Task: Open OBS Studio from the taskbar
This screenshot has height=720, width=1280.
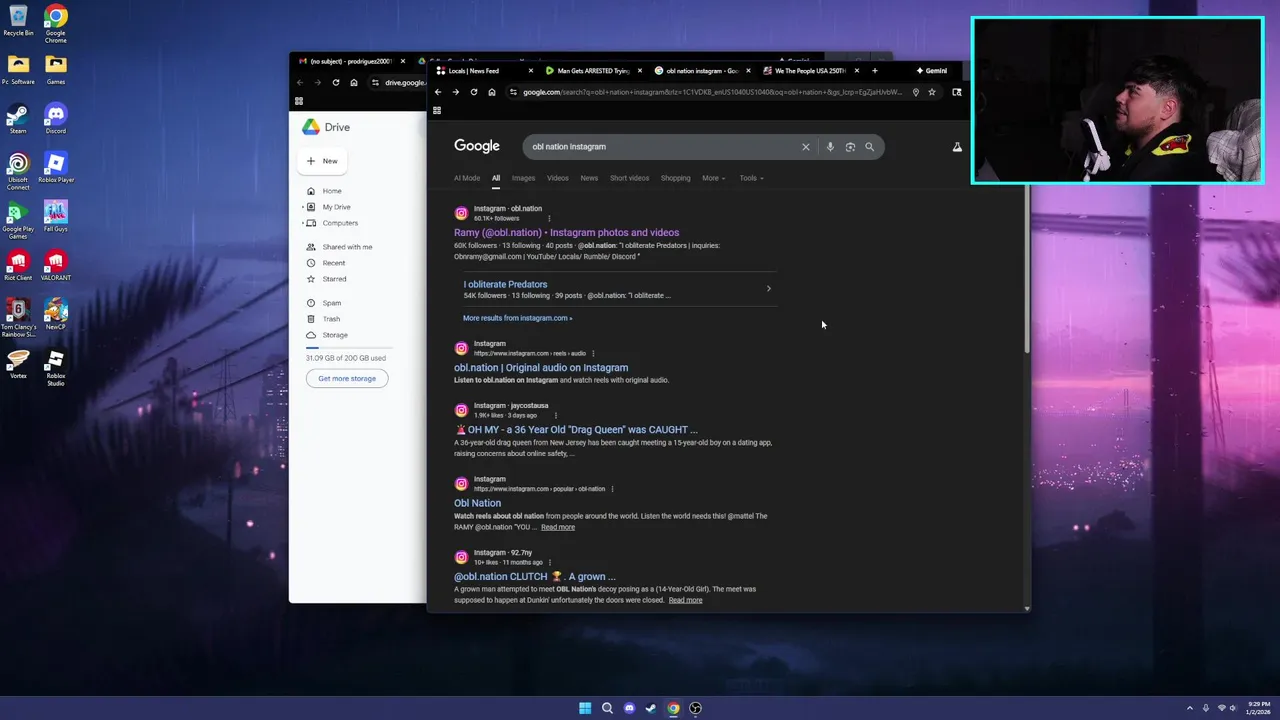Action: click(x=695, y=708)
